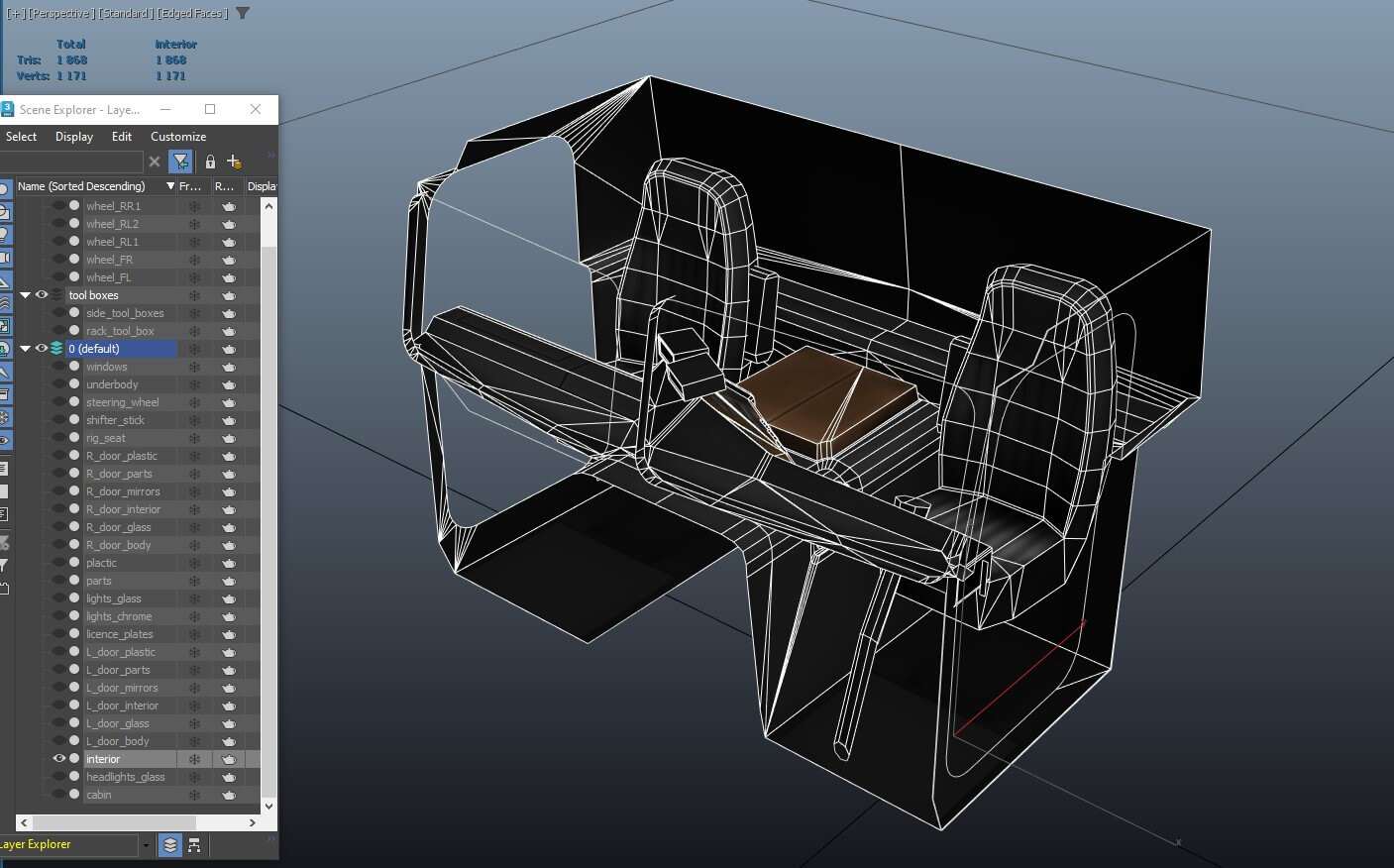The height and width of the screenshot is (868, 1394).
Task: Toggle the freeze snowflake for interior
Action: tap(194, 759)
